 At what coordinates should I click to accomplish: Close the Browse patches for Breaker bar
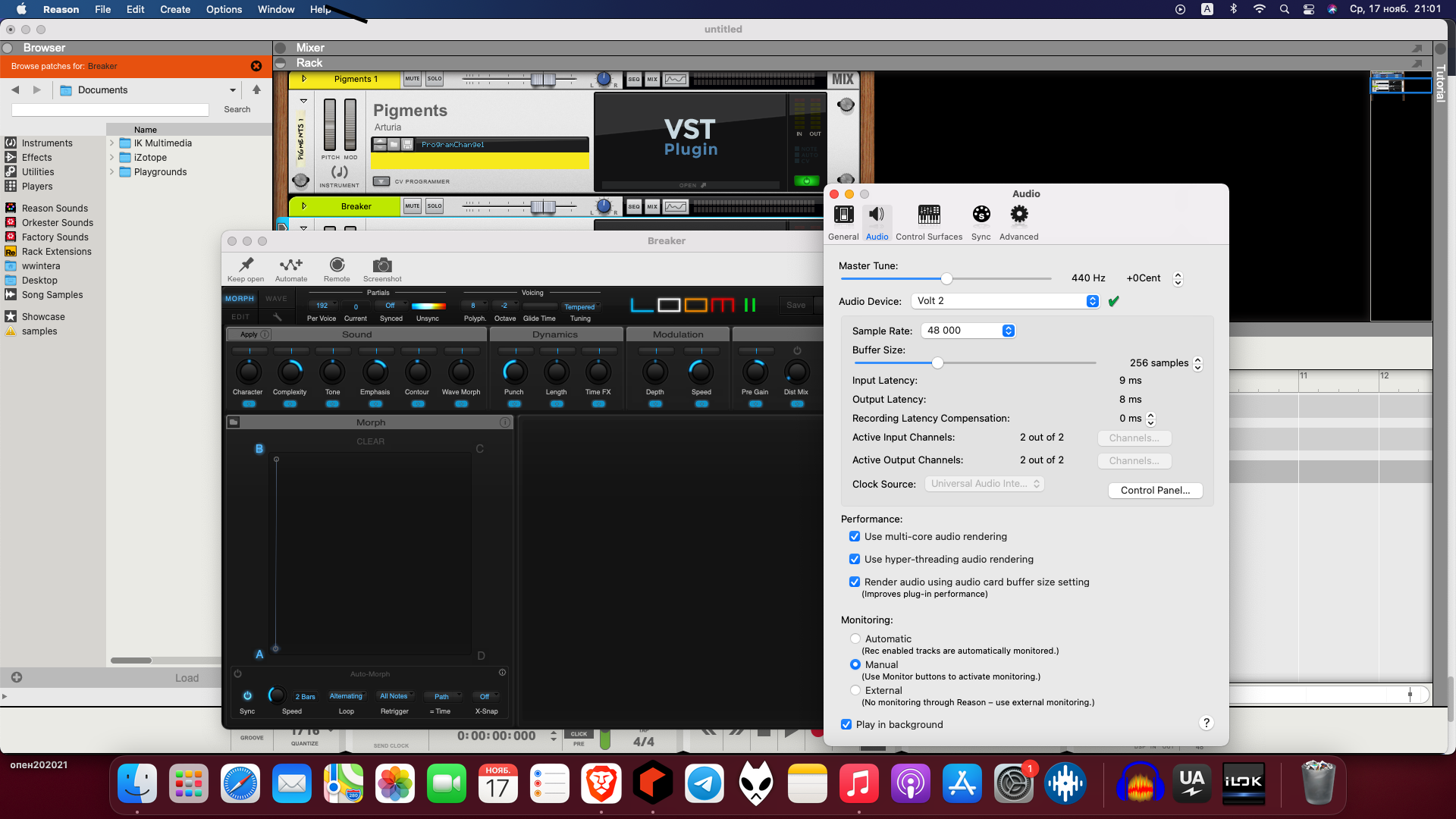click(256, 66)
